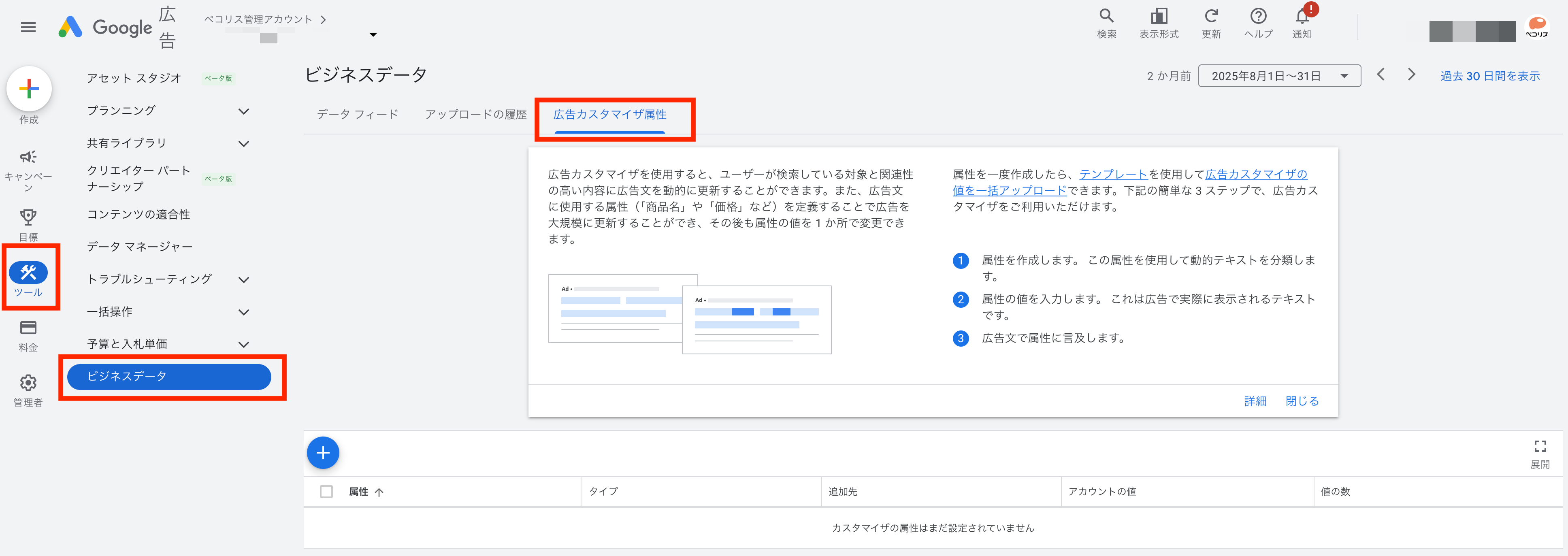Screen dimensions: 1568x556
Task: Add new attribute with blue plus button
Action: click(x=323, y=453)
